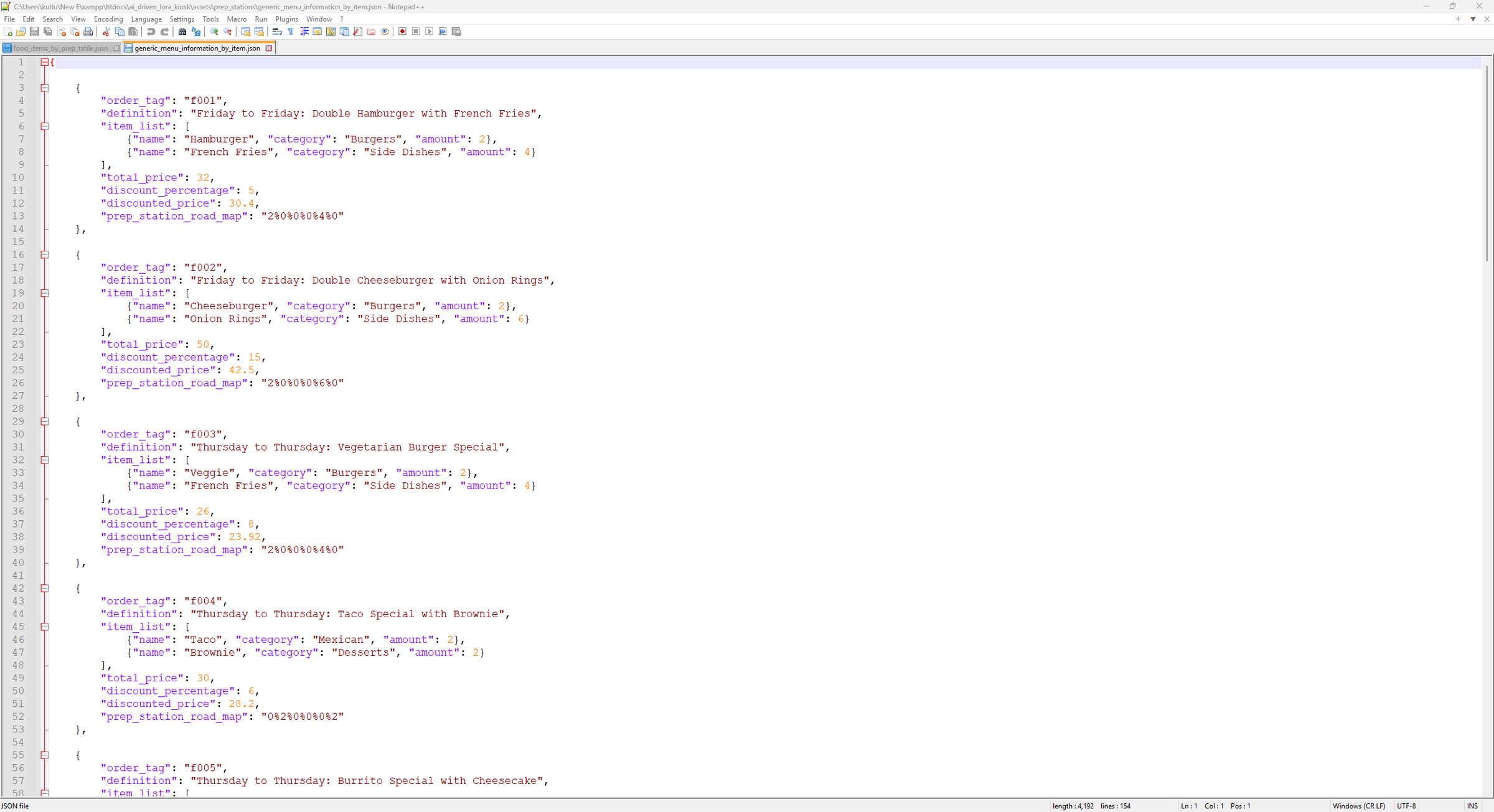Collapse item_list fold marker at line 6
1494x812 pixels.
45,126
